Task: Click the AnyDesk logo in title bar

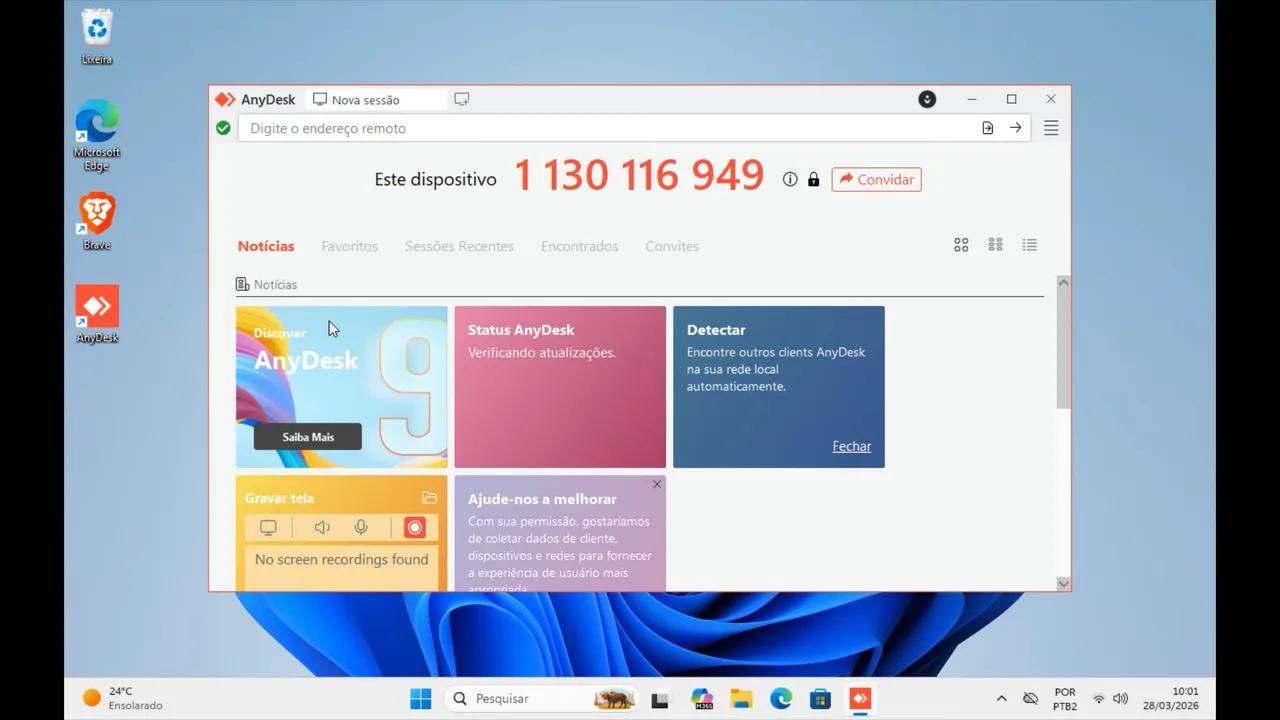Action: point(225,99)
